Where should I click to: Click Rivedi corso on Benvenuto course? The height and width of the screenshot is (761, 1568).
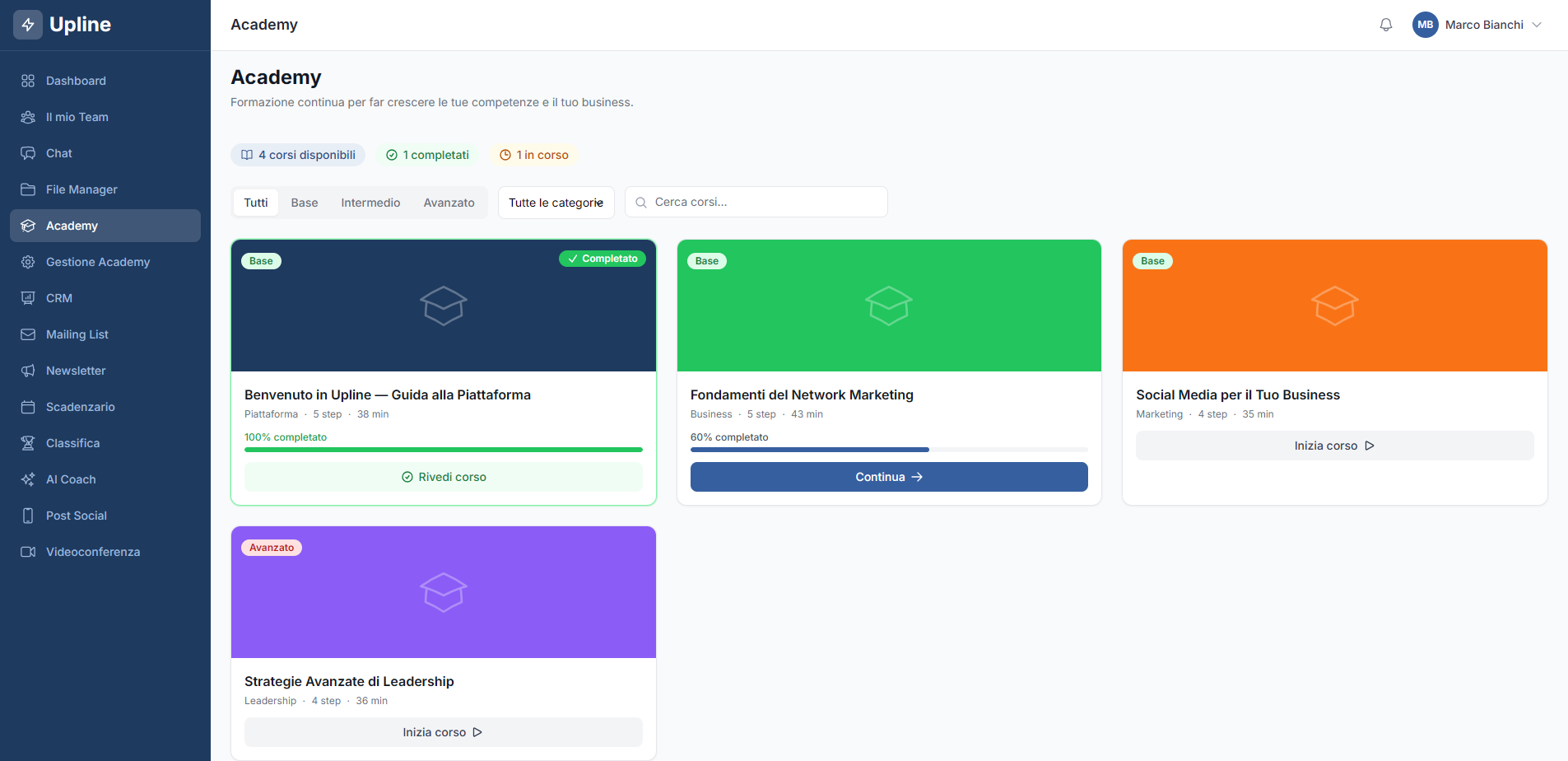pyautogui.click(x=443, y=477)
